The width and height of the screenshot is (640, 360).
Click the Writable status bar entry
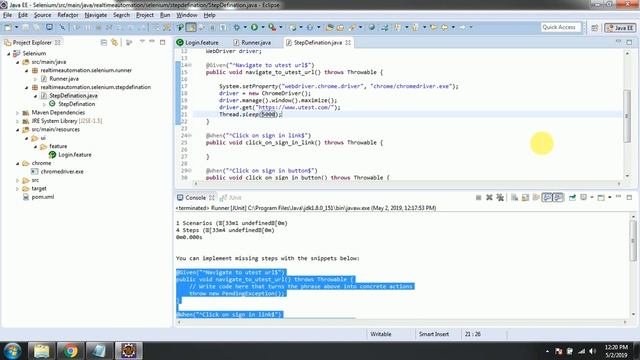380,334
